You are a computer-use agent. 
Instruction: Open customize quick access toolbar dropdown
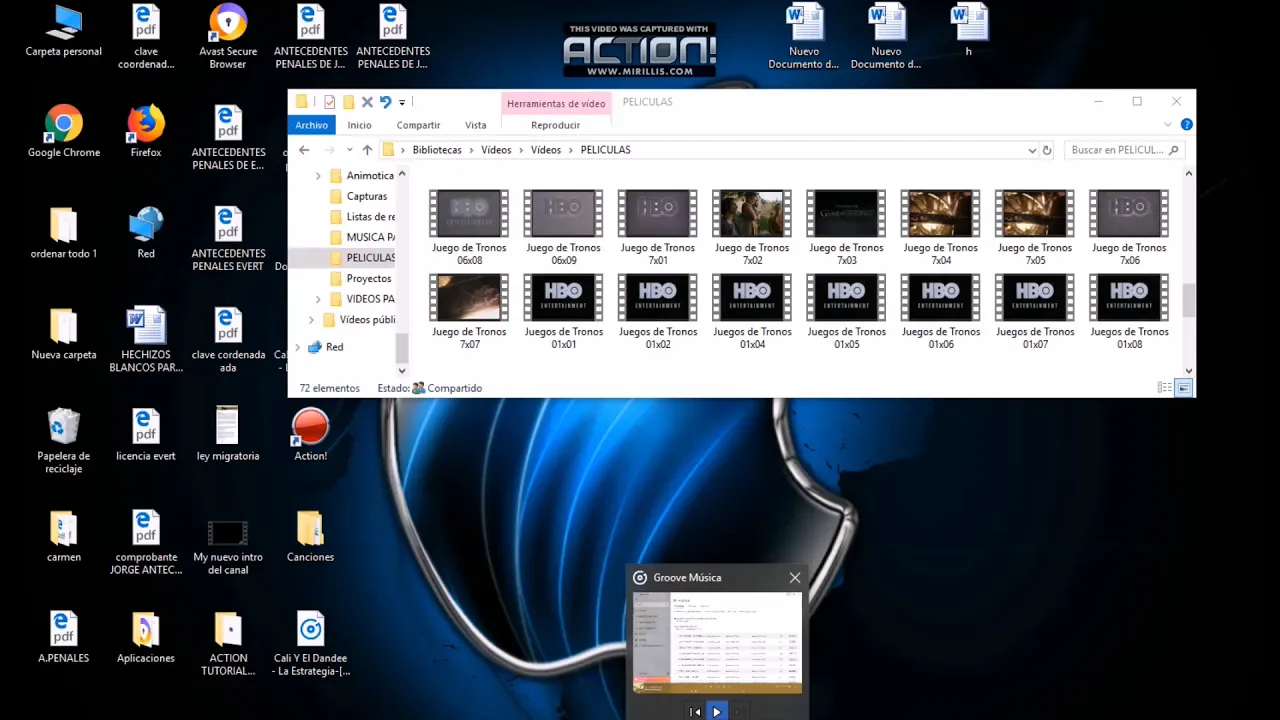click(x=402, y=102)
